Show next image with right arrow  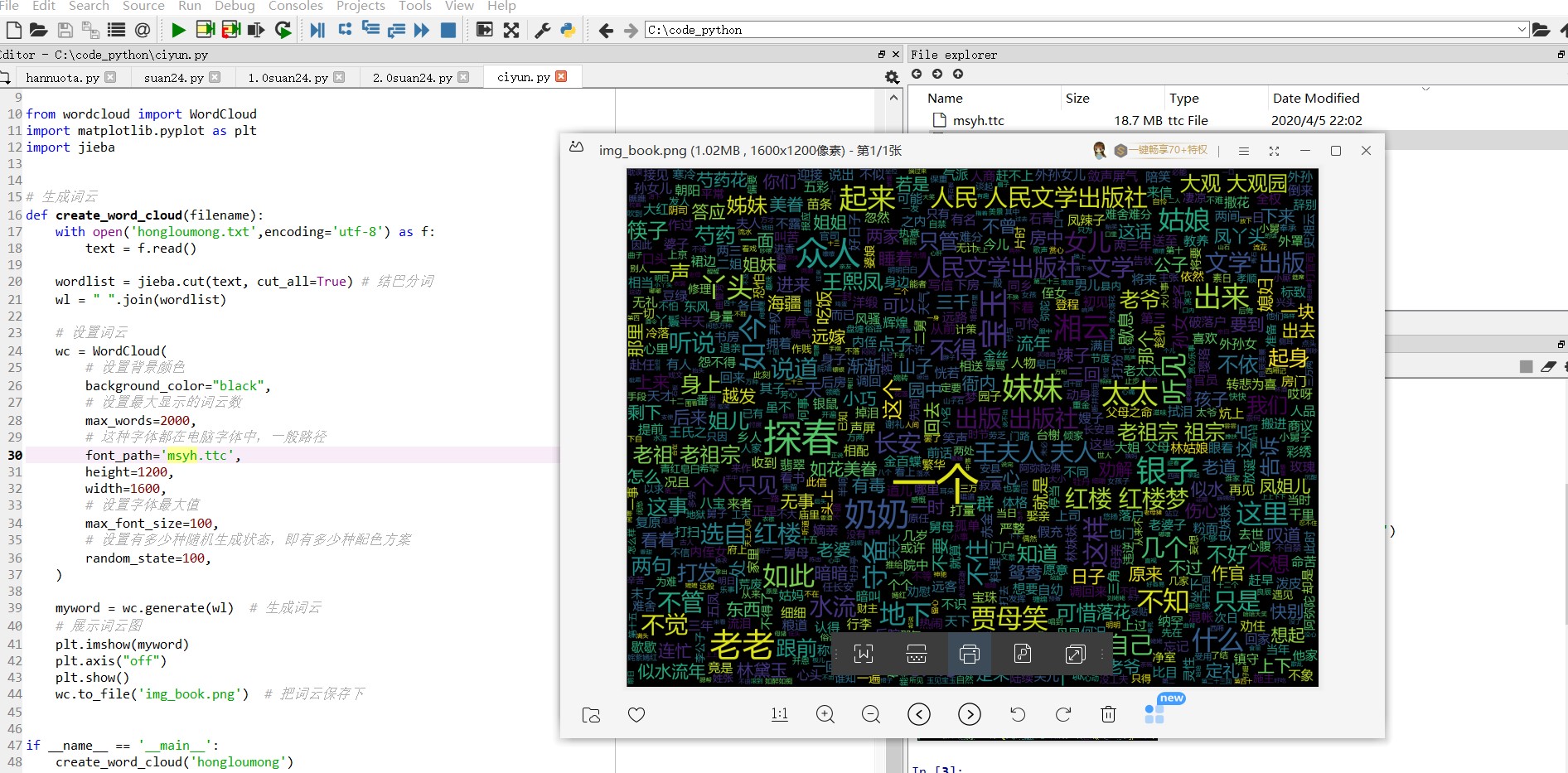[970, 714]
